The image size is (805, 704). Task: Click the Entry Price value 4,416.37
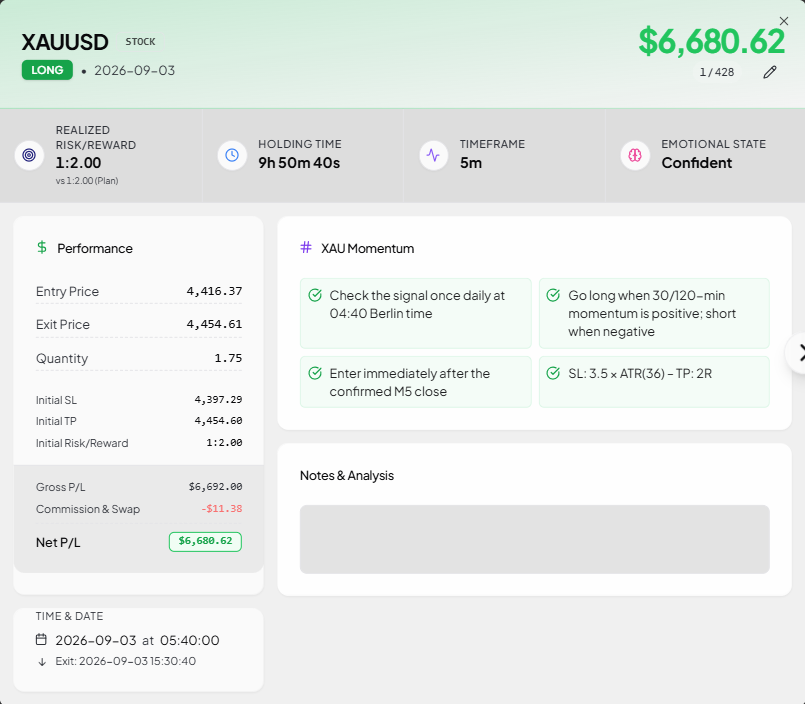(x=214, y=291)
